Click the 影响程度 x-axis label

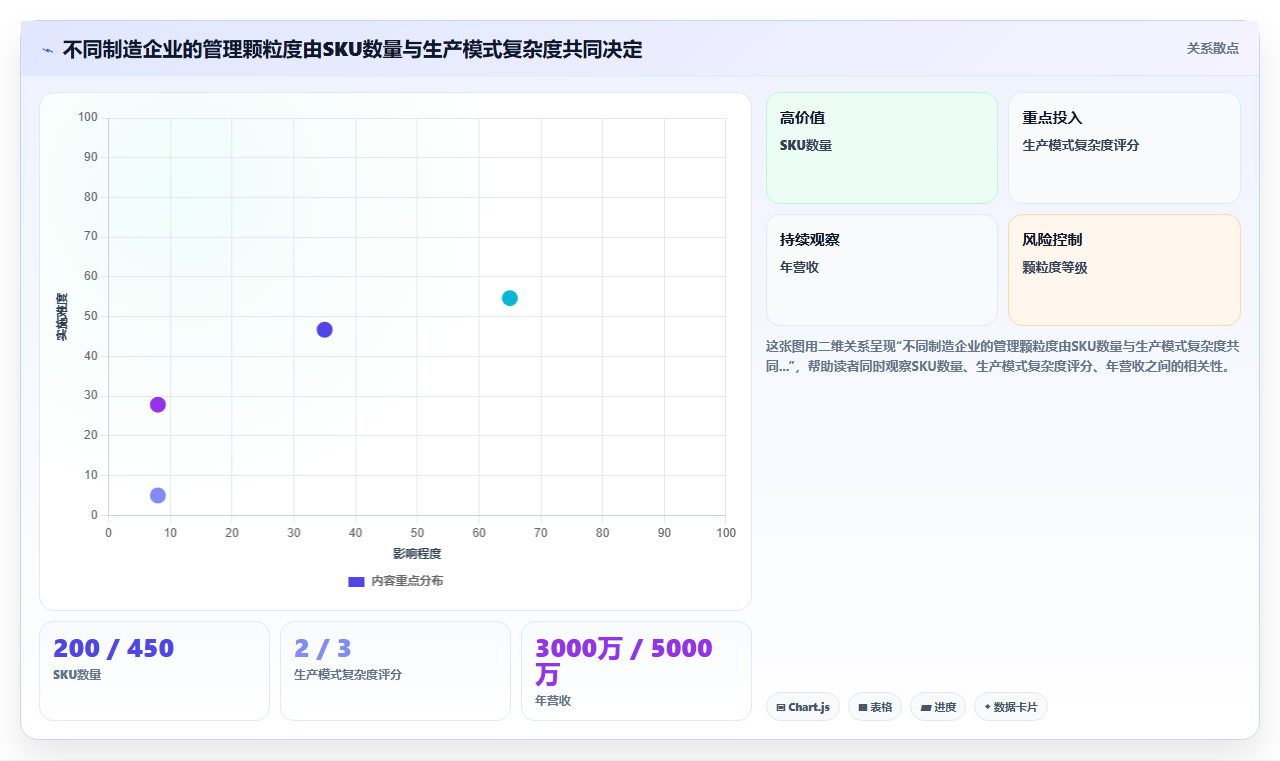417,554
